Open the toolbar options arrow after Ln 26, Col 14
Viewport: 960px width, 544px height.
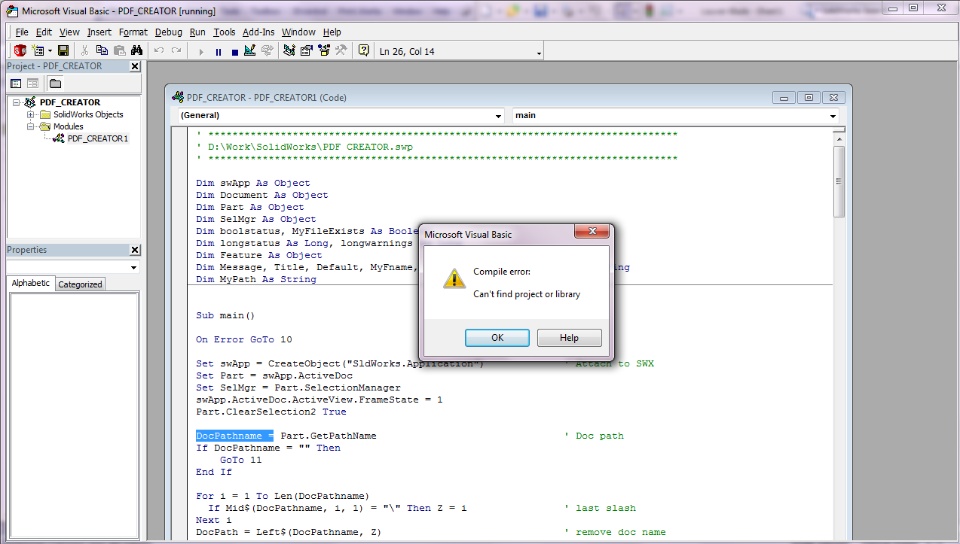tap(539, 53)
